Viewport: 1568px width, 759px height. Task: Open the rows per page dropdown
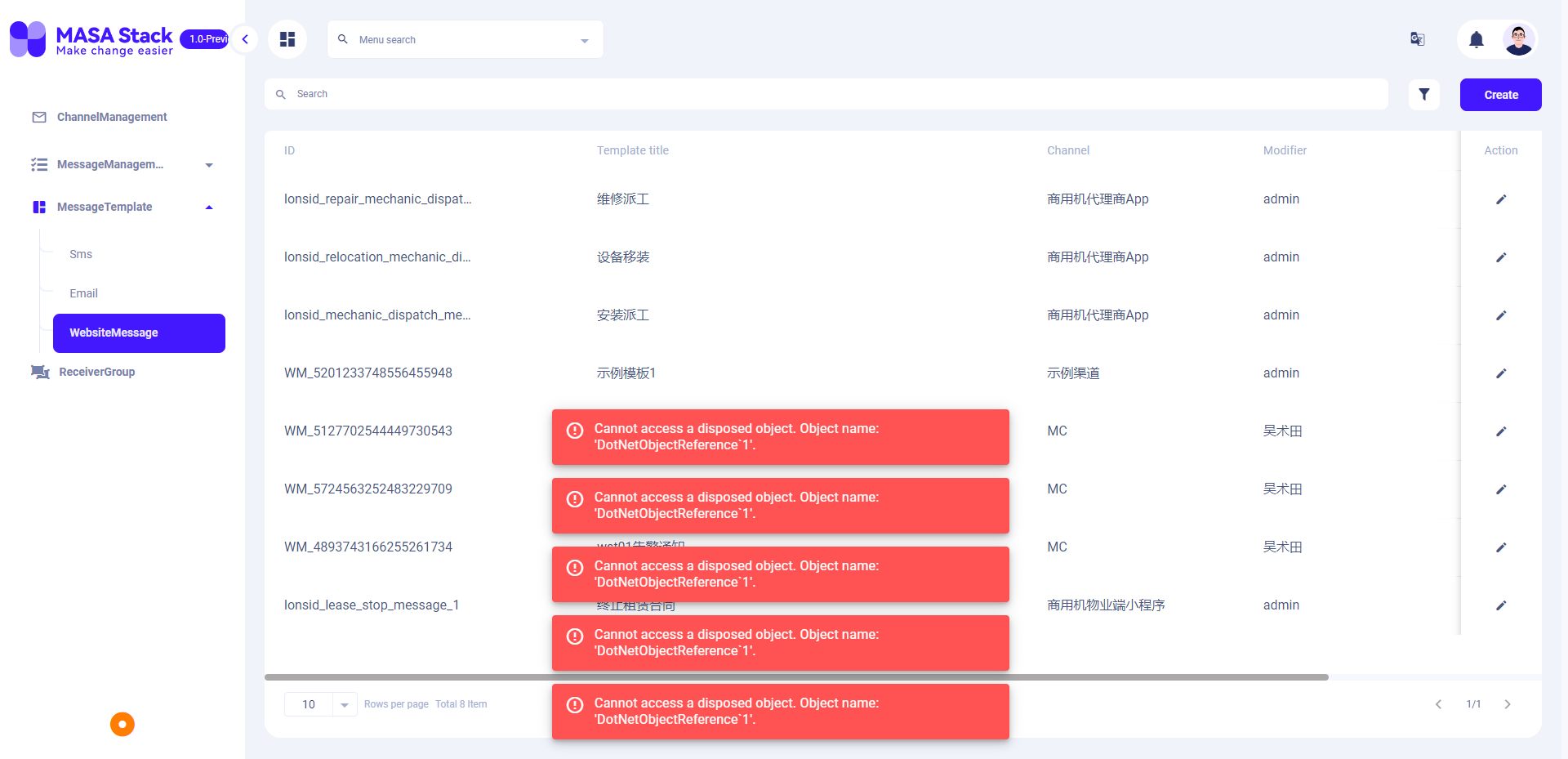320,704
